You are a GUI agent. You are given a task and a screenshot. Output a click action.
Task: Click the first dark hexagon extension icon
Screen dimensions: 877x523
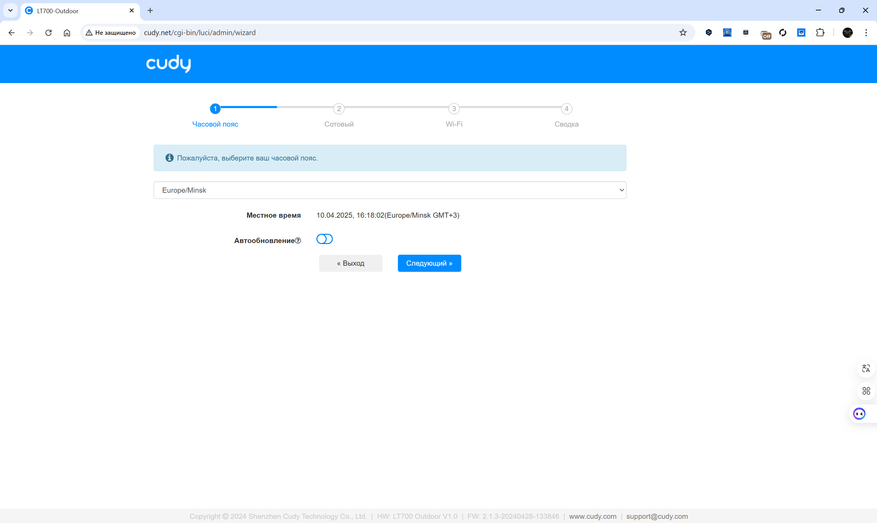click(709, 32)
